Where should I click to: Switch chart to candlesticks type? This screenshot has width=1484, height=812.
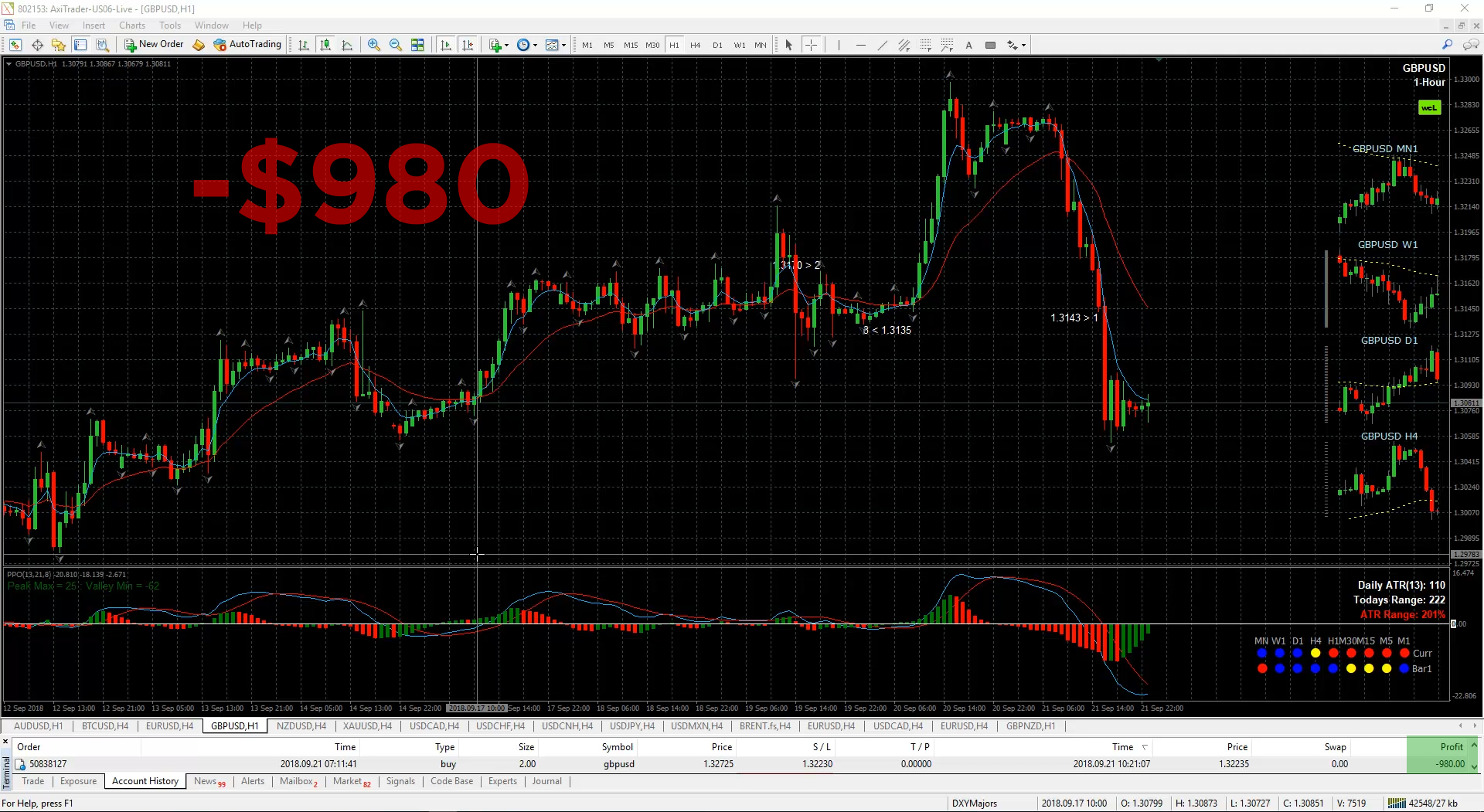point(325,45)
